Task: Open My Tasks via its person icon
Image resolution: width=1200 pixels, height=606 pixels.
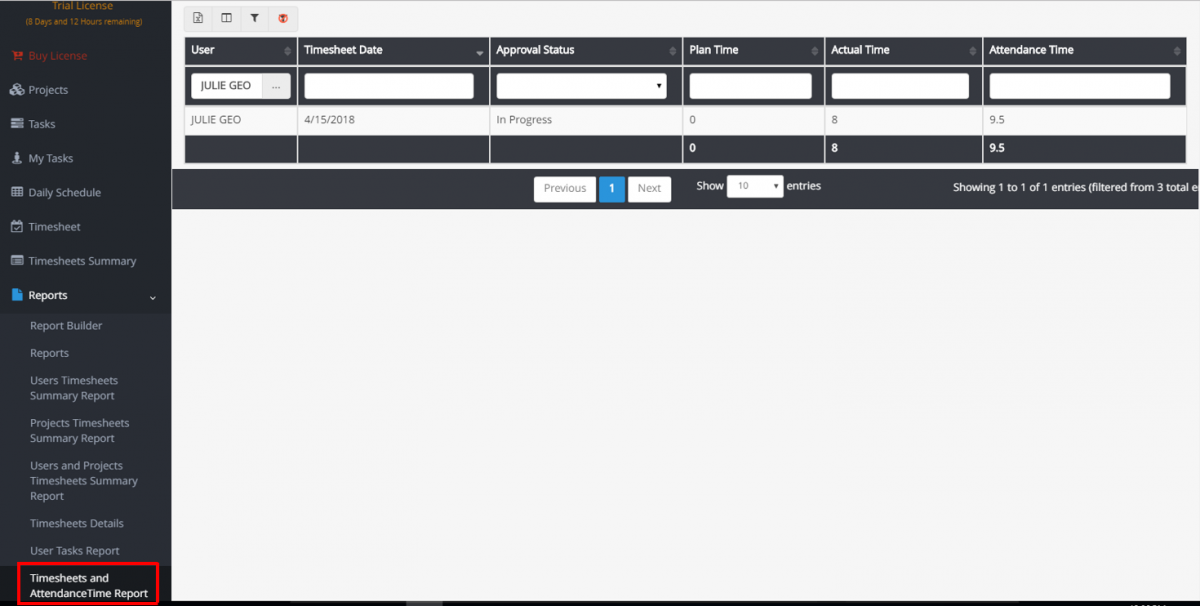Action: coord(15,157)
